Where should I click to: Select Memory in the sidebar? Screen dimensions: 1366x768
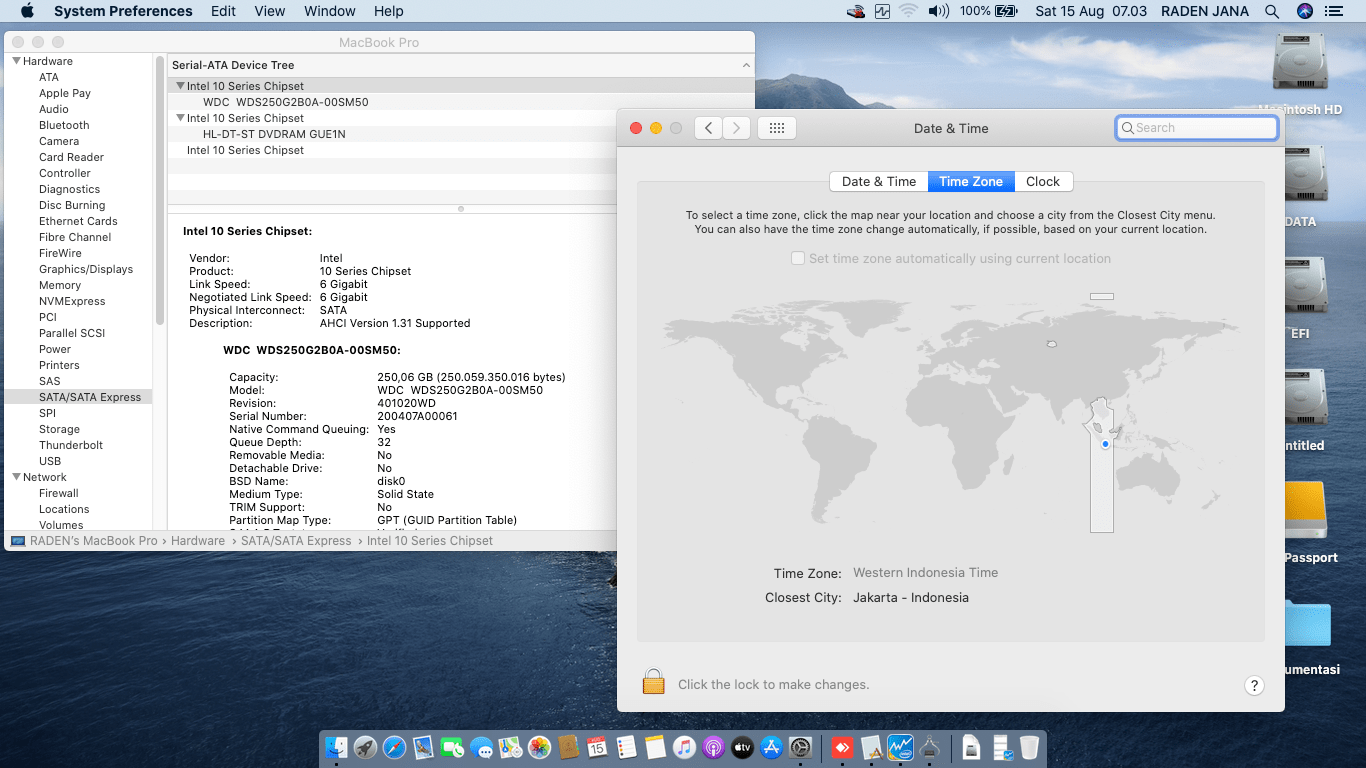[60, 285]
